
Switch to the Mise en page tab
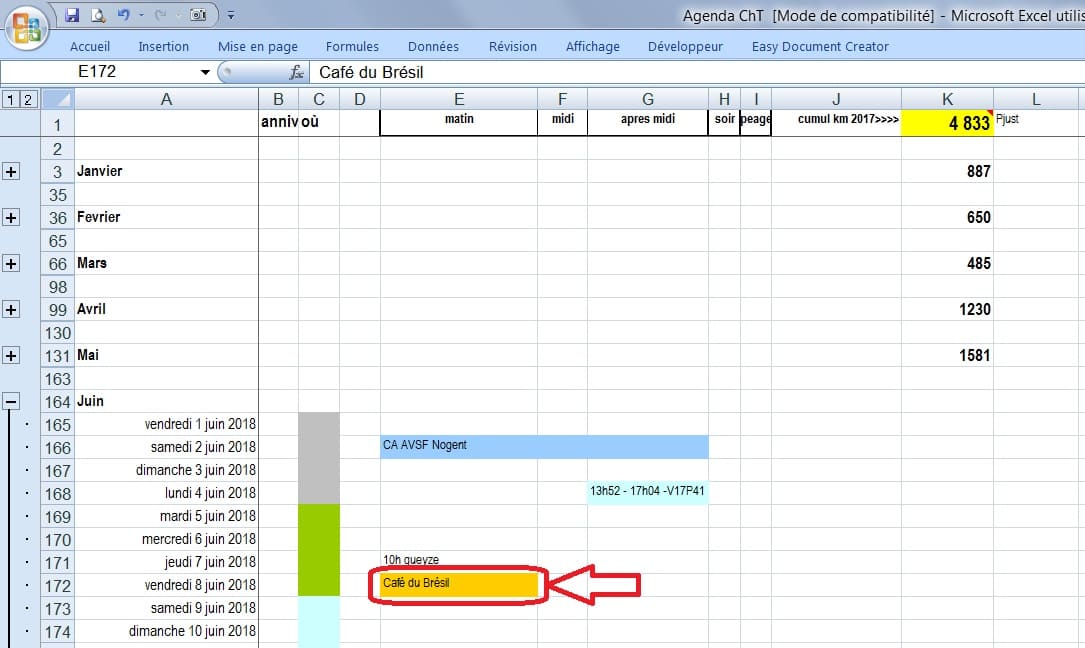tap(257, 46)
